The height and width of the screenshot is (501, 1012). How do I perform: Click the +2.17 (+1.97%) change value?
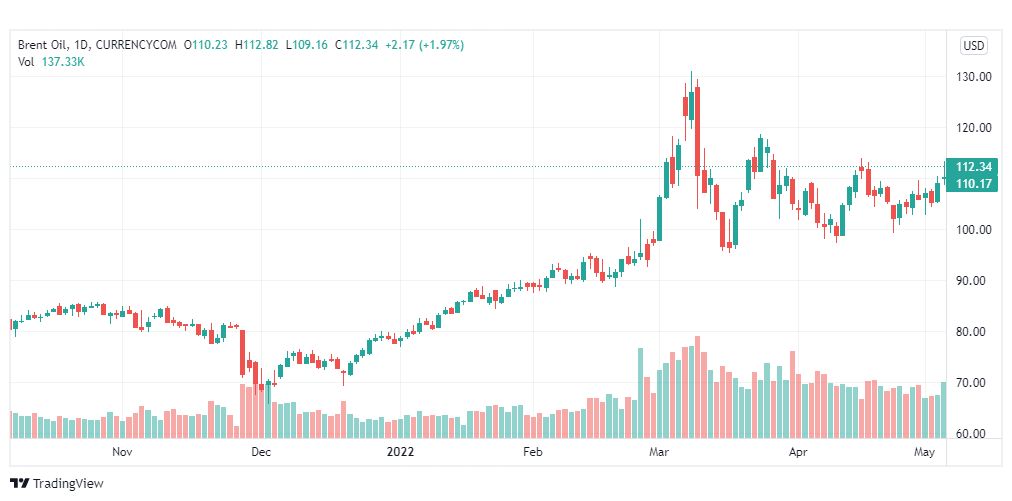(424, 45)
